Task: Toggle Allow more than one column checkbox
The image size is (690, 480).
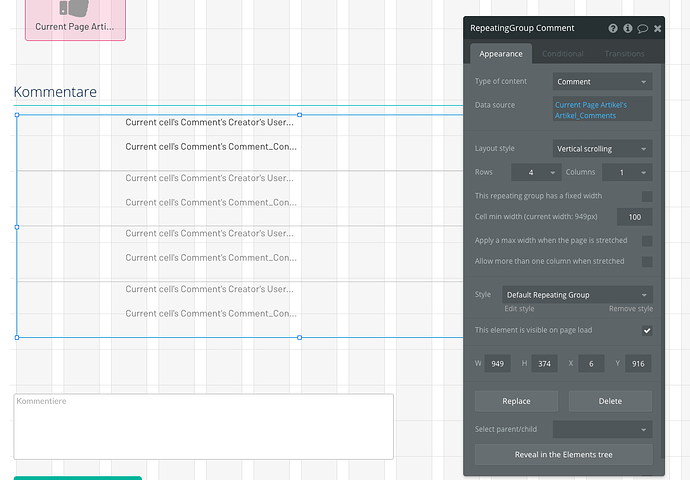Action: [x=647, y=261]
